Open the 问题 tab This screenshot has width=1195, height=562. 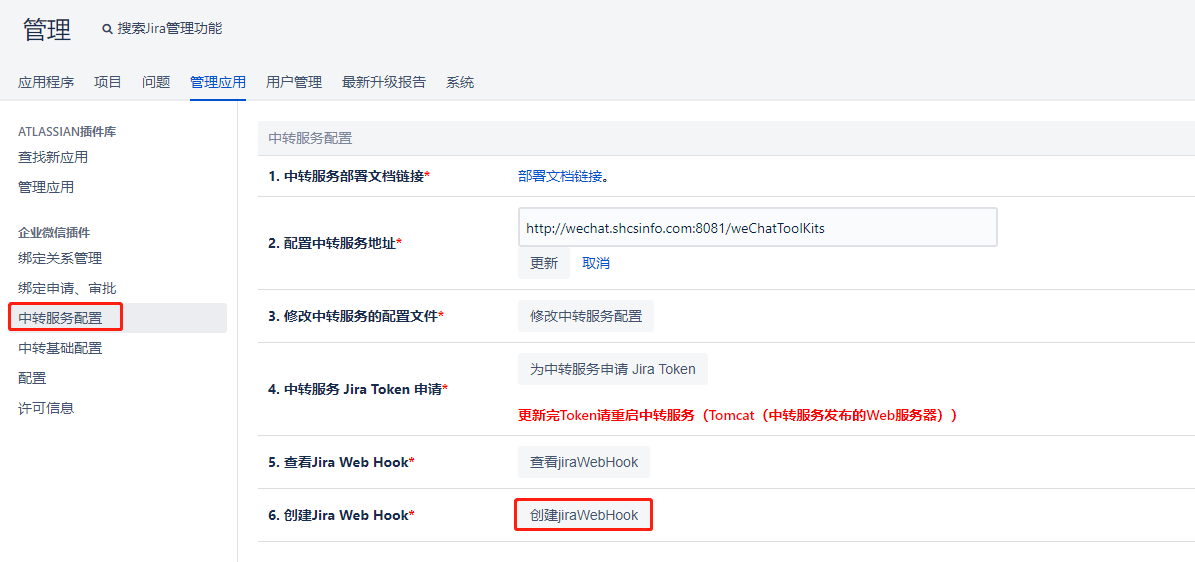point(156,82)
